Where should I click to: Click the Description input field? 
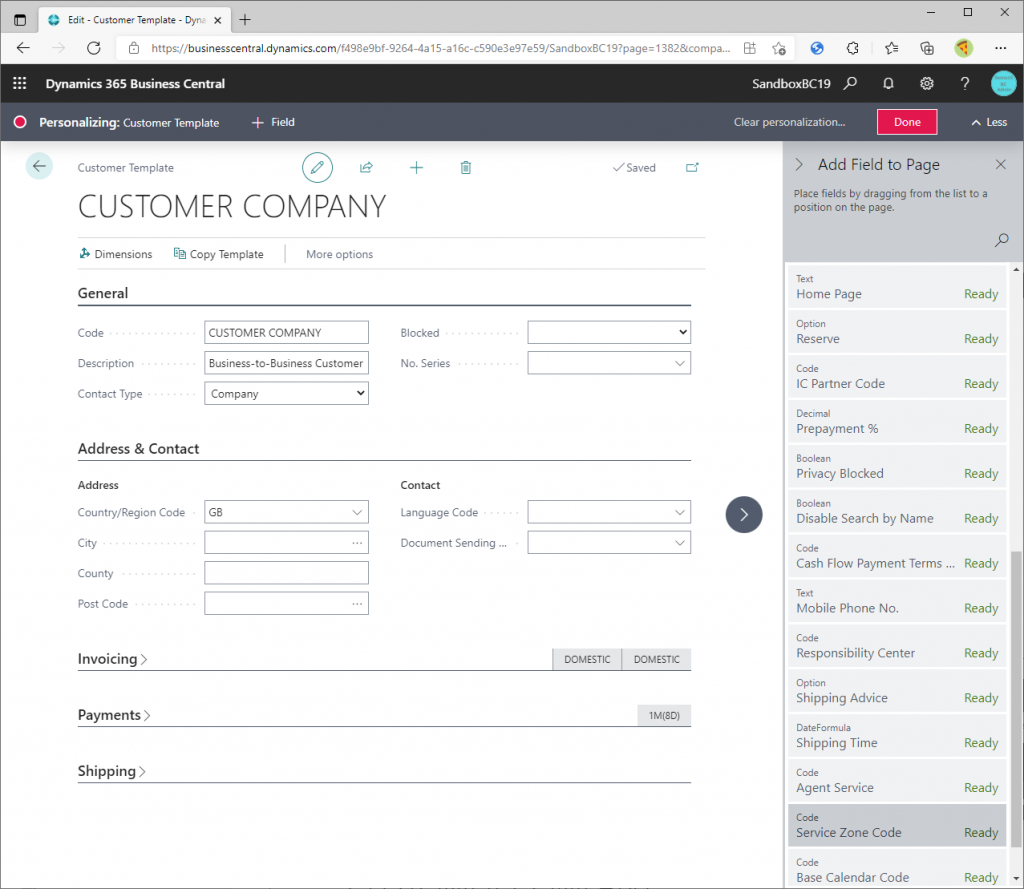pyautogui.click(x=286, y=363)
